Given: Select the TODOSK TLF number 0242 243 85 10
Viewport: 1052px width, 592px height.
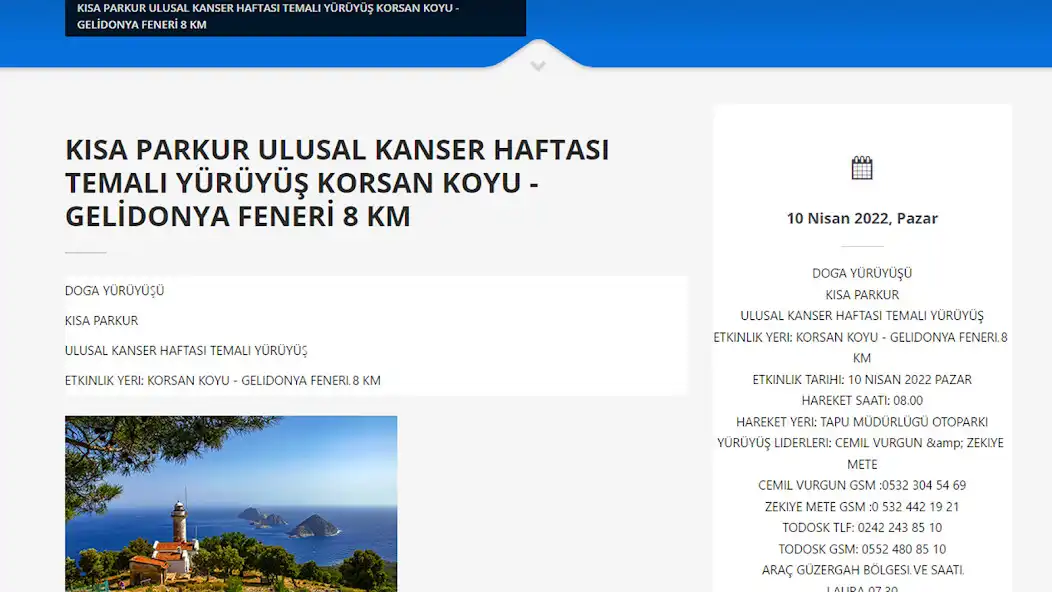Looking at the screenshot, I should [862, 527].
